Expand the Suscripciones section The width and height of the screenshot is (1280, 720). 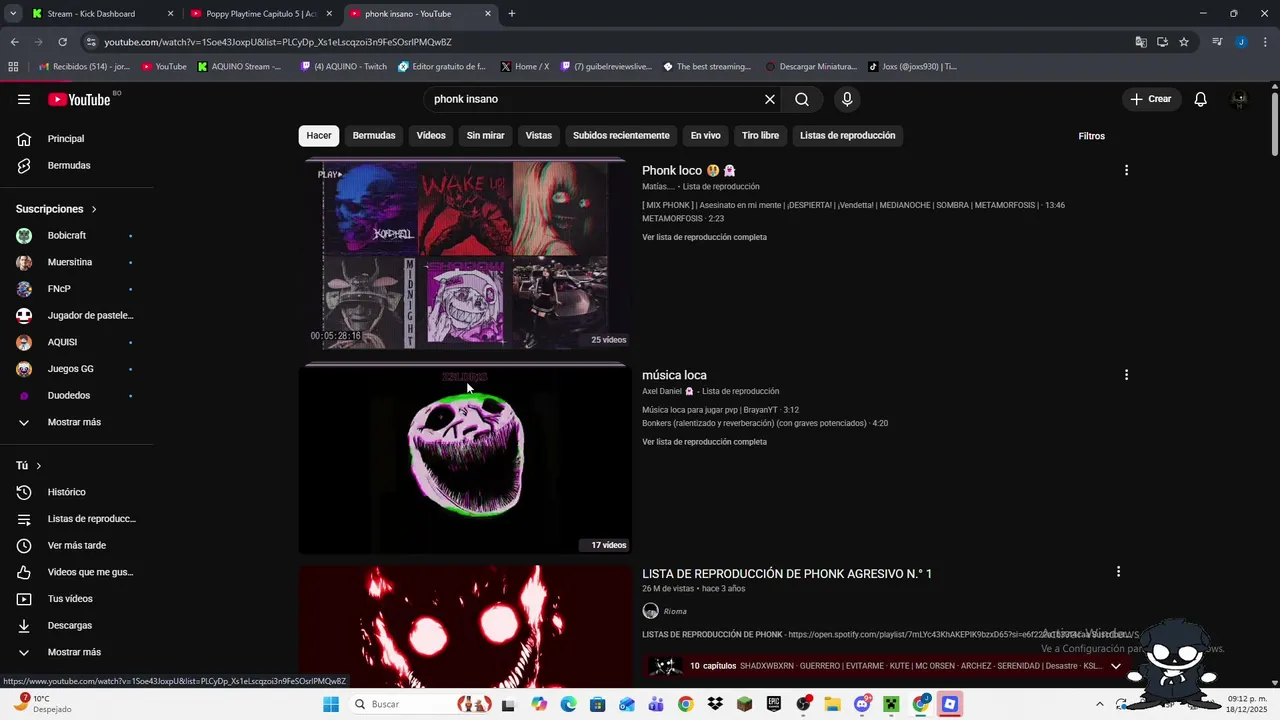click(56, 209)
